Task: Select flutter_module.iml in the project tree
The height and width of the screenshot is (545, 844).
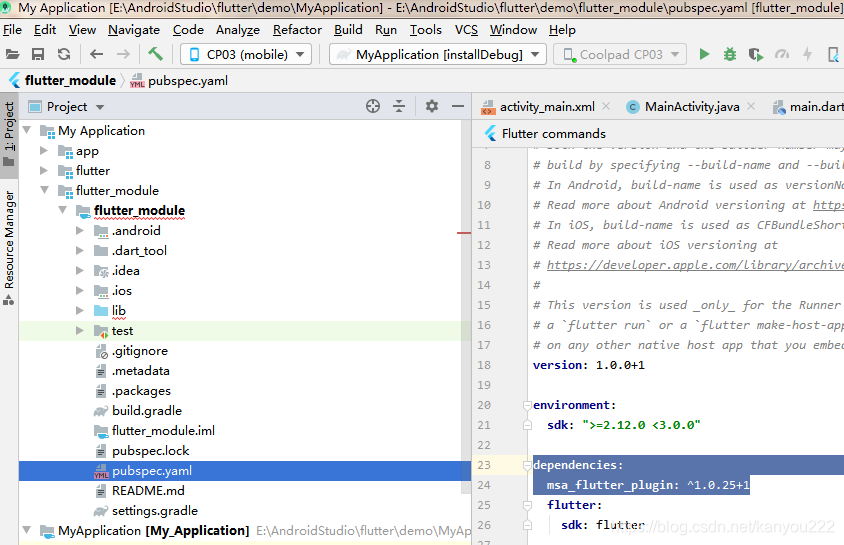Action: click(163, 431)
